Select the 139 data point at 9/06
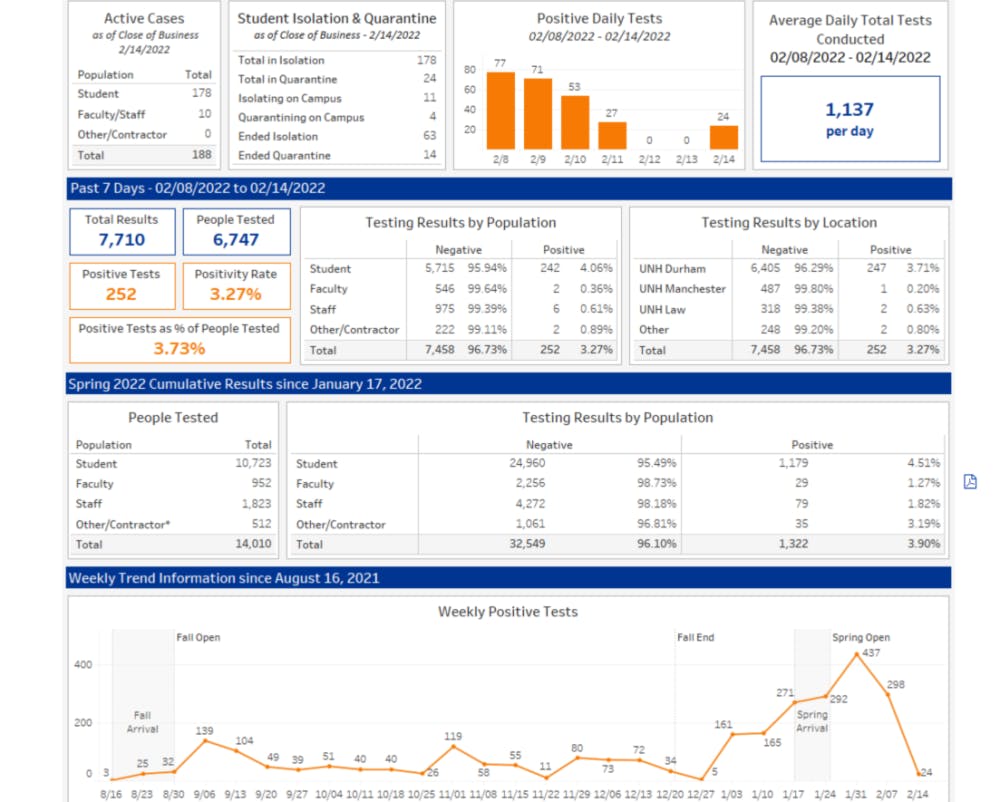 [205, 741]
